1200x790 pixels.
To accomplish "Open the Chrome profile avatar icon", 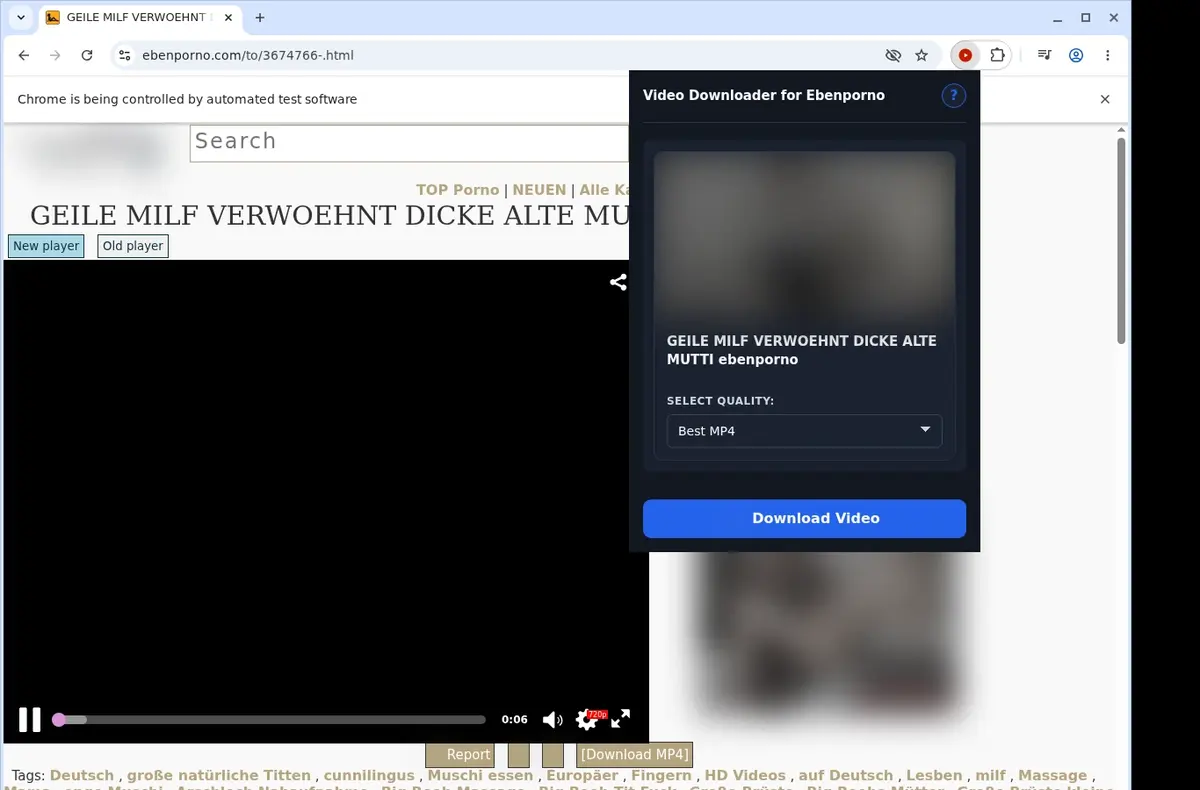I will pos(1076,56).
